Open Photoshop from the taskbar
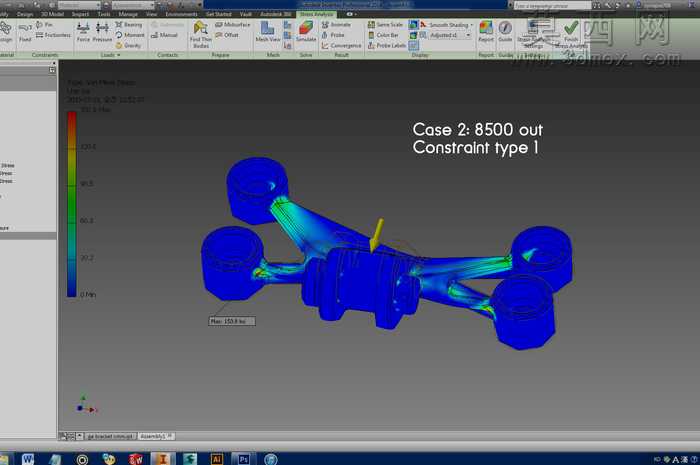This screenshot has height=465, width=700. 244,458
